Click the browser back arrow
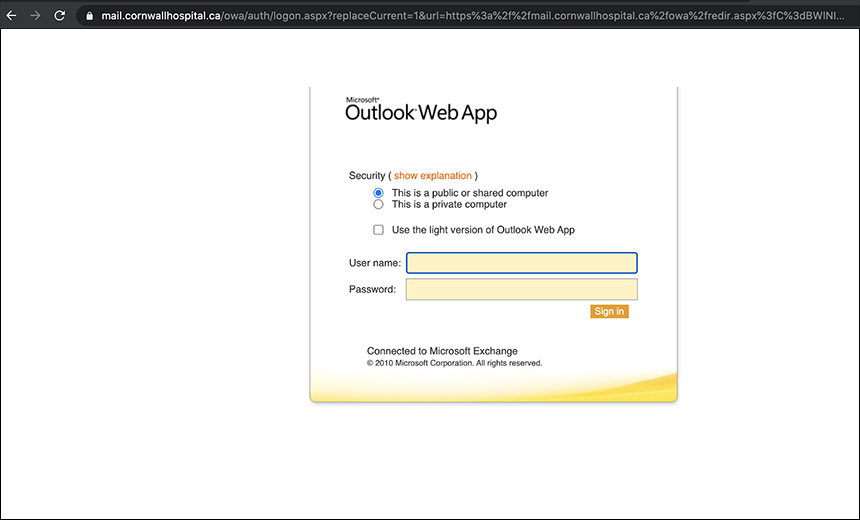The image size is (860, 520). (x=12, y=16)
